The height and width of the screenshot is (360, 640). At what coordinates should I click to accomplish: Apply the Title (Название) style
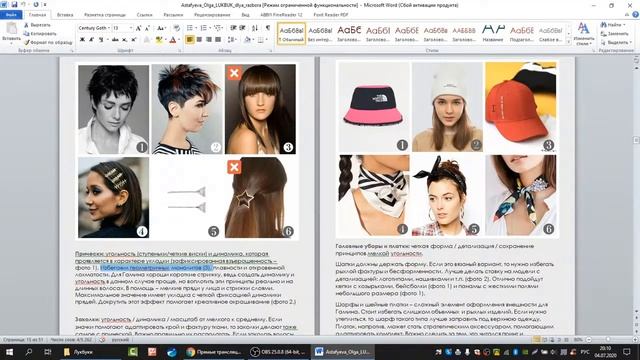[493, 33]
